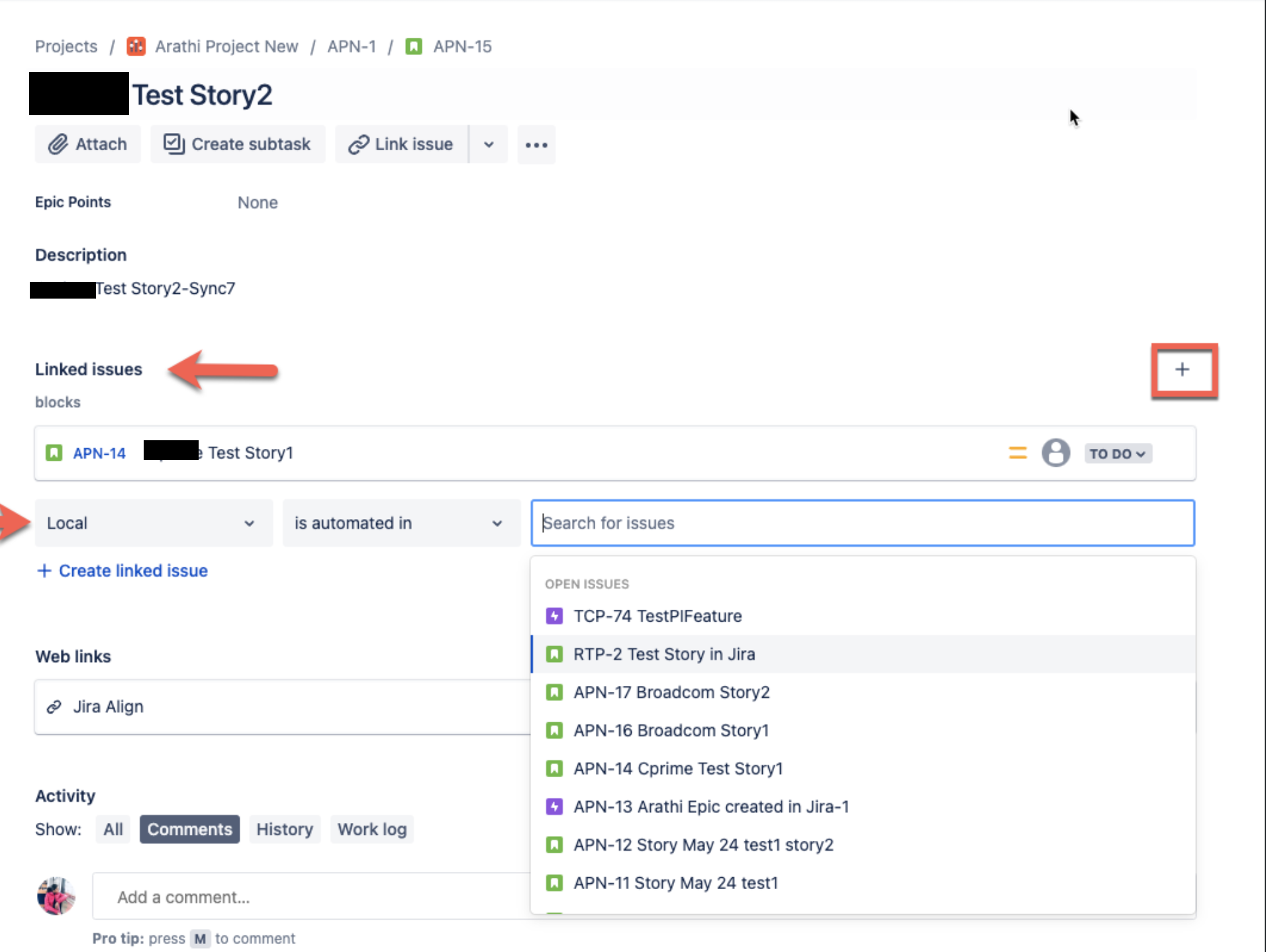Create a subtask for this story

tap(238, 144)
